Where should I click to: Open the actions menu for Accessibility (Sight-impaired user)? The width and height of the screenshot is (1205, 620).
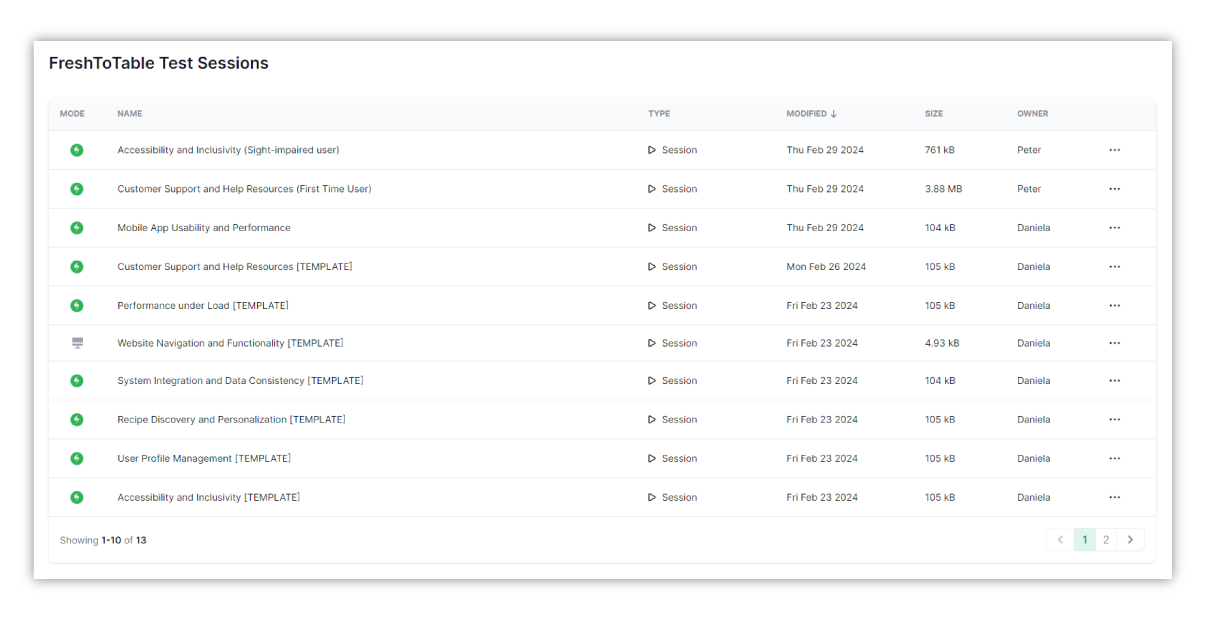1114,149
